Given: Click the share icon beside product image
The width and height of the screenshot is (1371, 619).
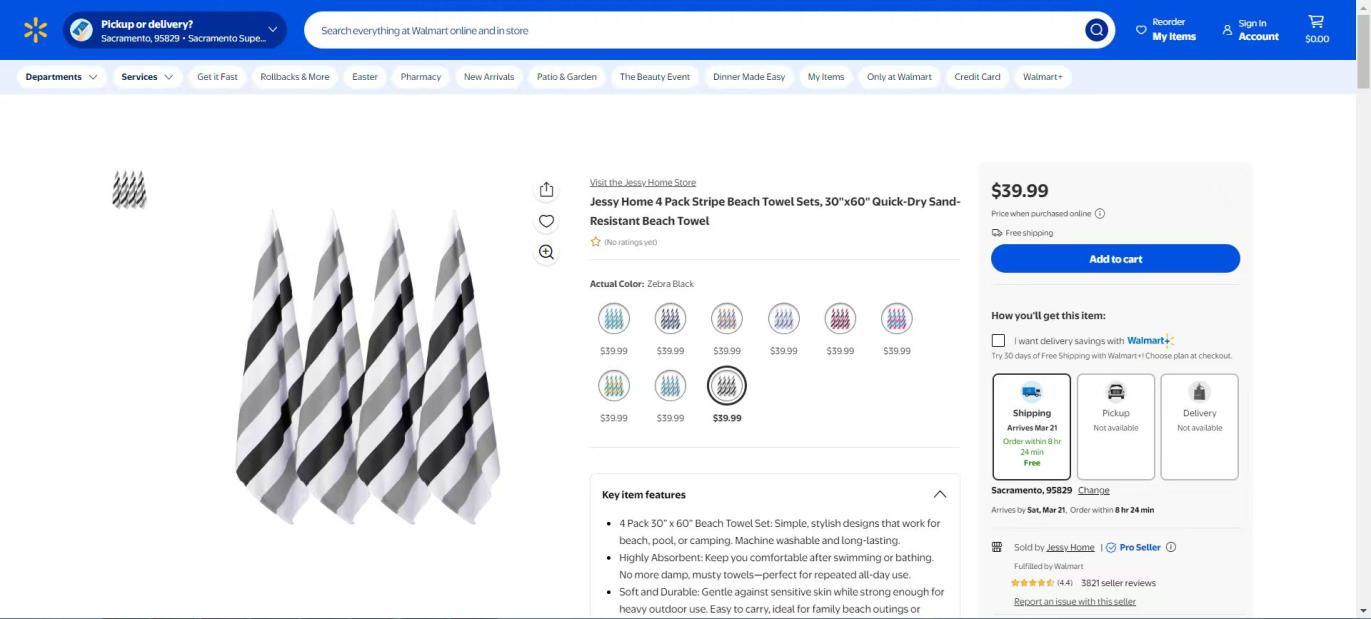Looking at the screenshot, I should (546, 190).
